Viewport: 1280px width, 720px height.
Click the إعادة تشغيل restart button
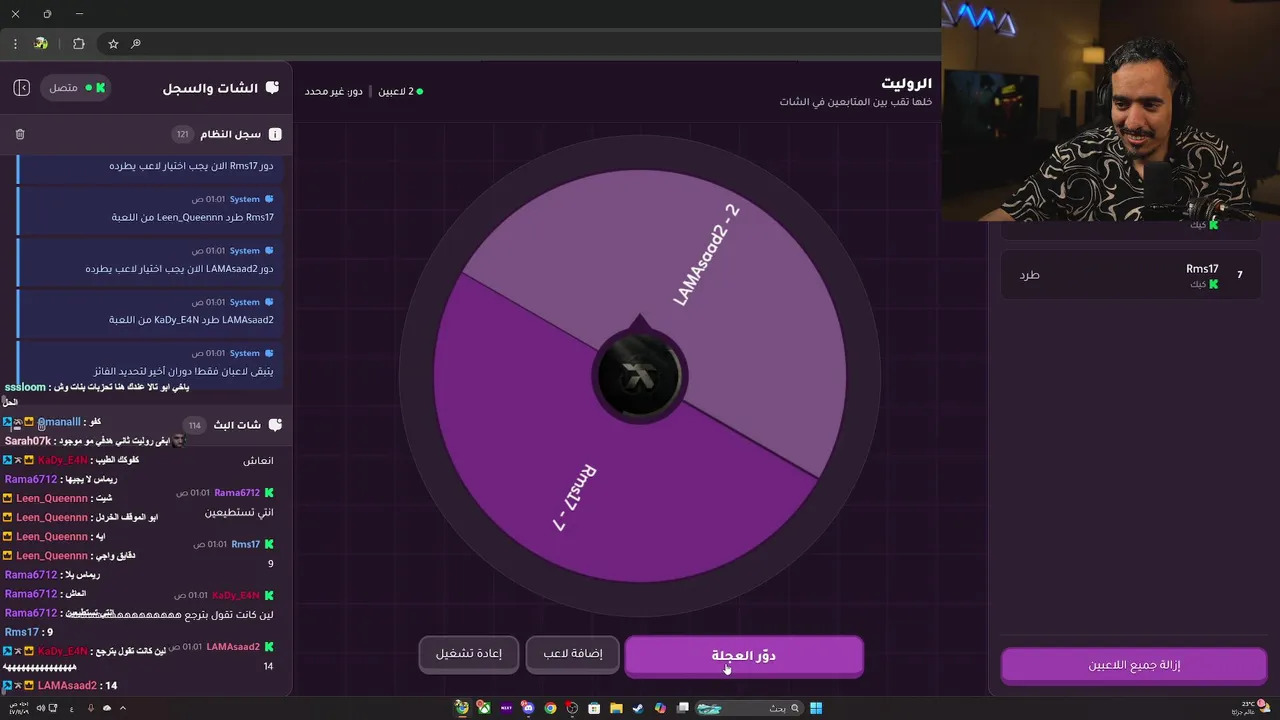pos(469,654)
